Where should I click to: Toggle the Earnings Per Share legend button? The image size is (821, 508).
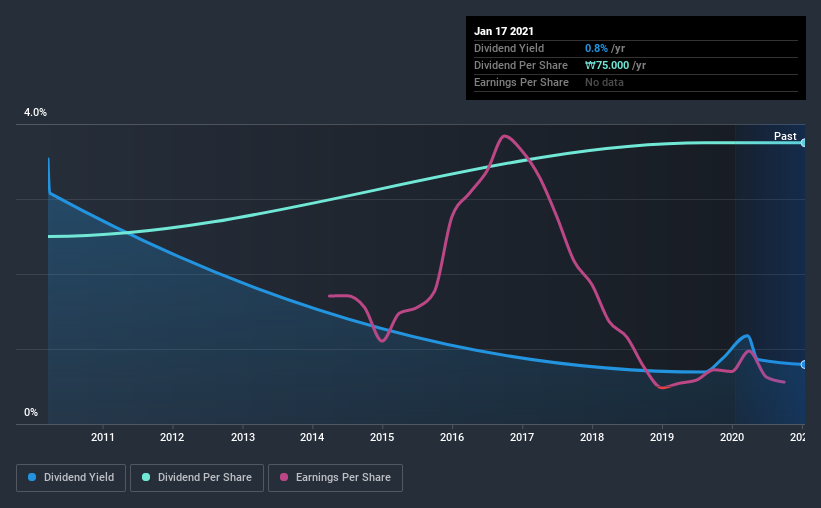tap(335, 478)
